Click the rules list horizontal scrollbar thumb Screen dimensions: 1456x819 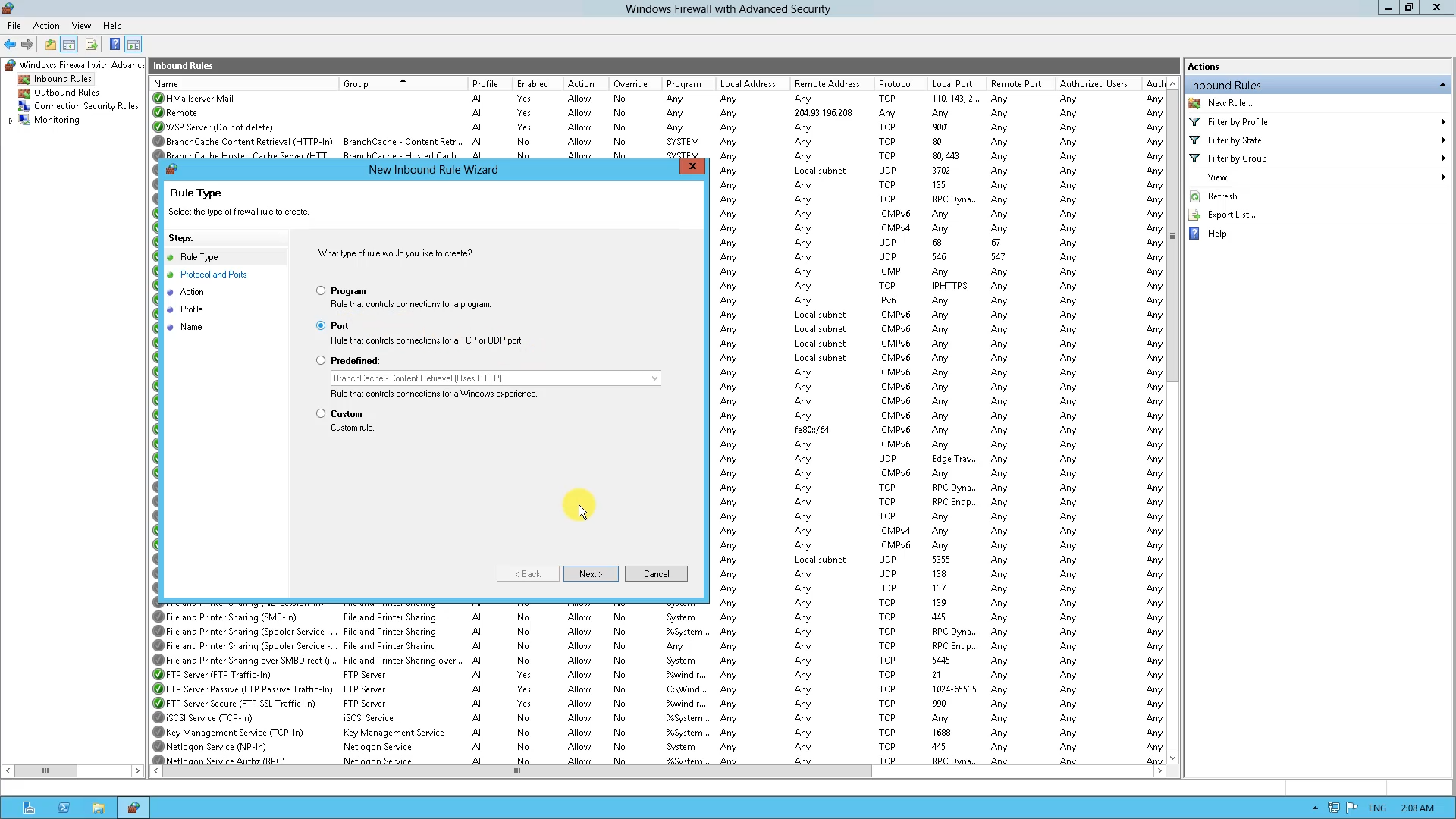tap(517, 771)
